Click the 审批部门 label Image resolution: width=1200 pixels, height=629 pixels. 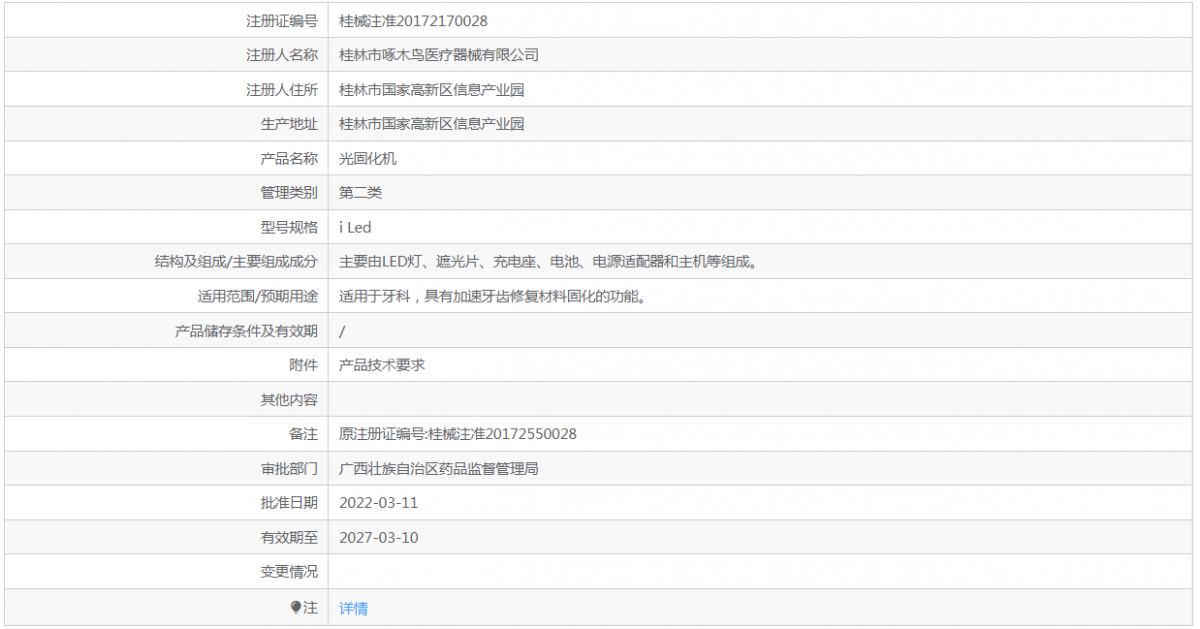point(289,469)
